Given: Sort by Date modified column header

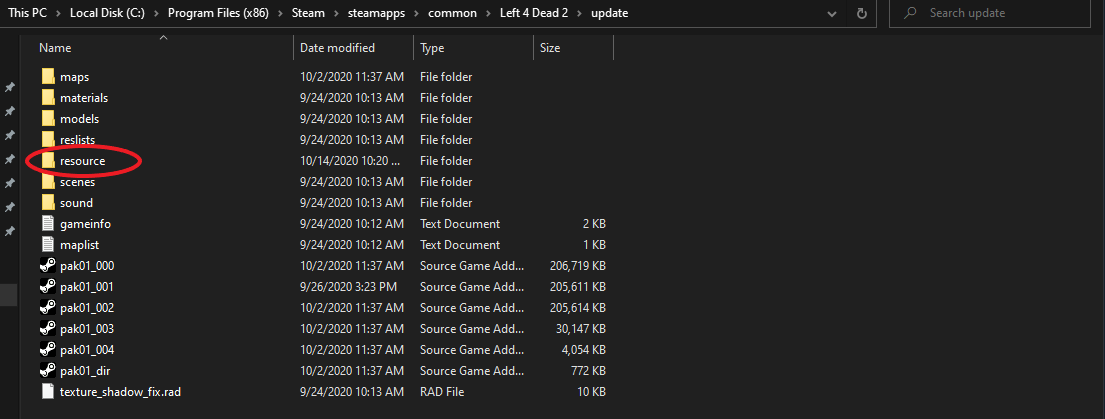Looking at the screenshot, I should [x=337, y=48].
